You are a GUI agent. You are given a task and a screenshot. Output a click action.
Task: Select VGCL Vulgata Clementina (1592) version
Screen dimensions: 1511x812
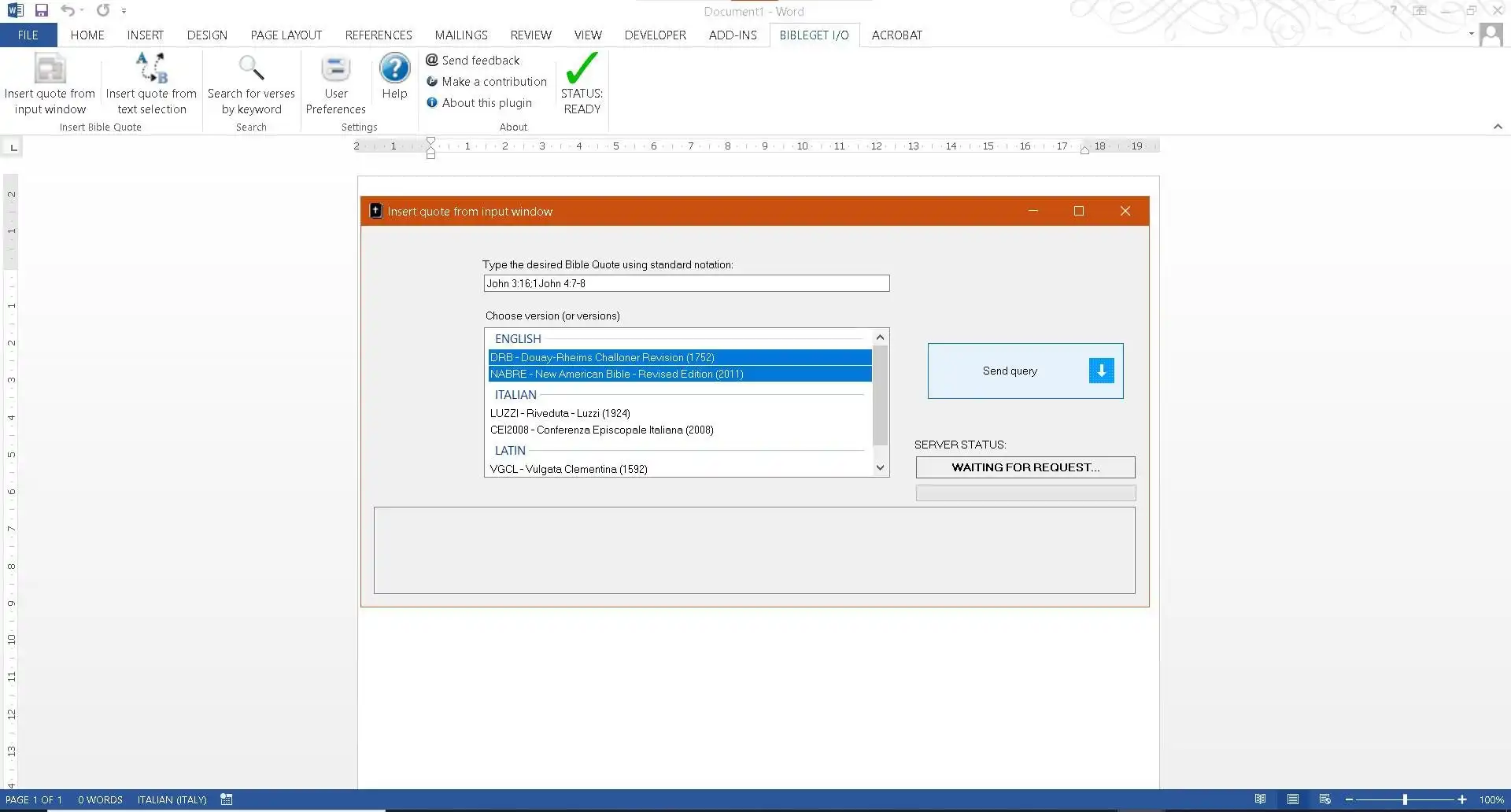(680, 469)
